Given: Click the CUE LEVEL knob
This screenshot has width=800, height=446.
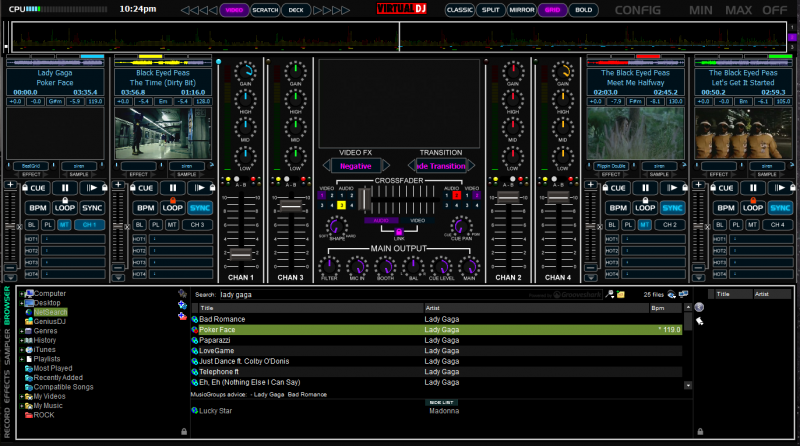Looking at the screenshot, I should (x=441, y=266).
